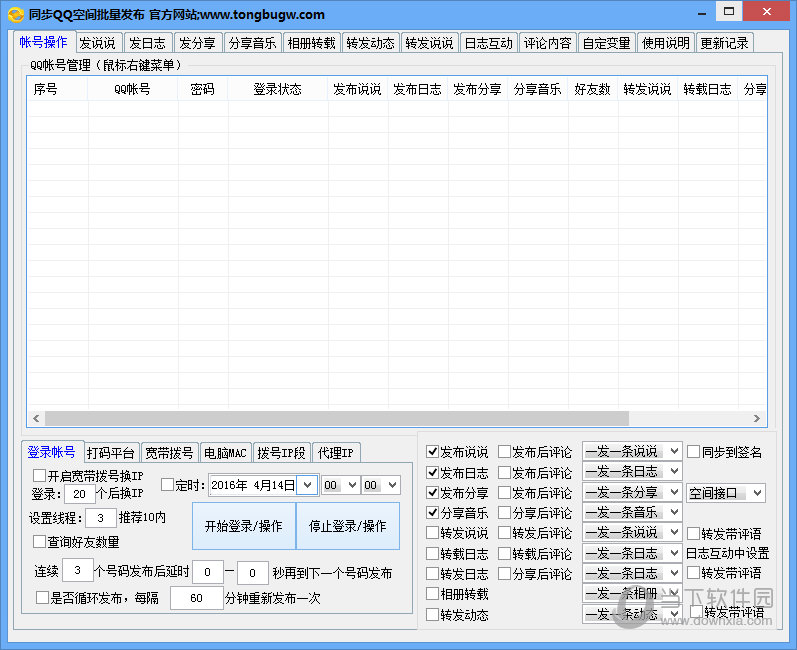Expand the 空间接口 dropdown
This screenshot has height=650, width=797.
tap(725, 492)
